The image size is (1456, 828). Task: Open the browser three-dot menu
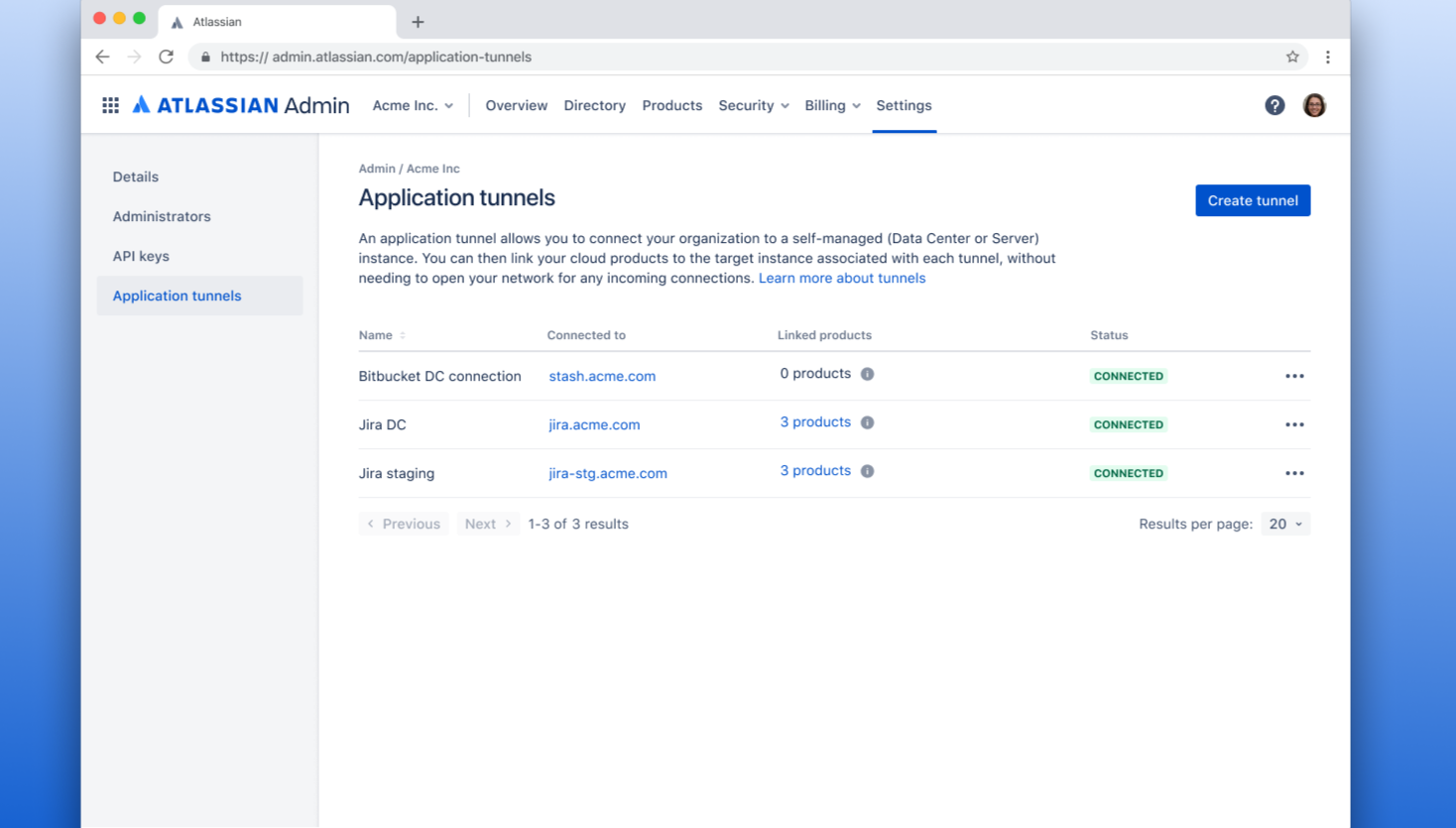coord(1328,57)
